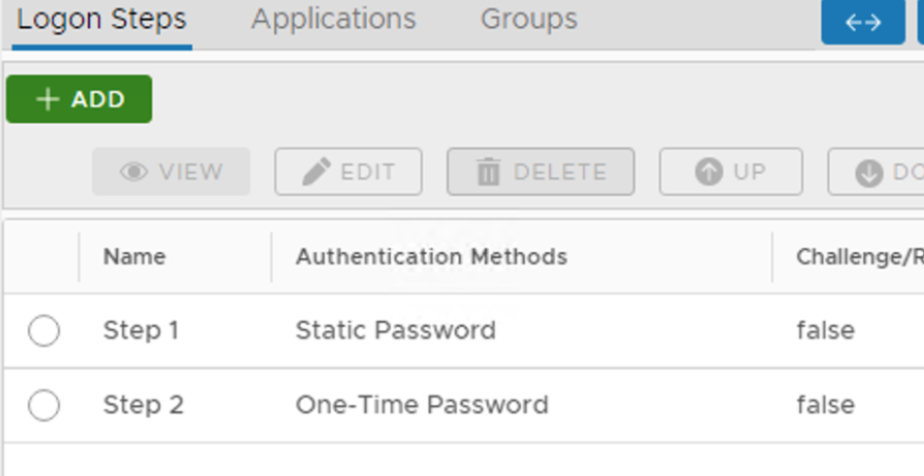Click the eye icon on the View button
The height and width of the screenshot is (476, 924).
click(133, 172)
